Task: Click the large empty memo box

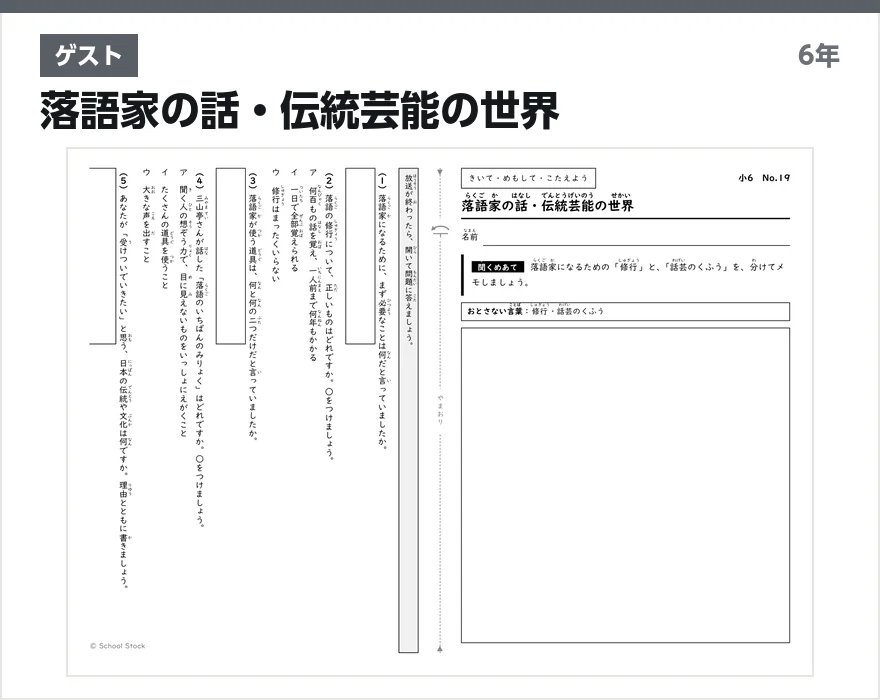Action: (625, 486)
